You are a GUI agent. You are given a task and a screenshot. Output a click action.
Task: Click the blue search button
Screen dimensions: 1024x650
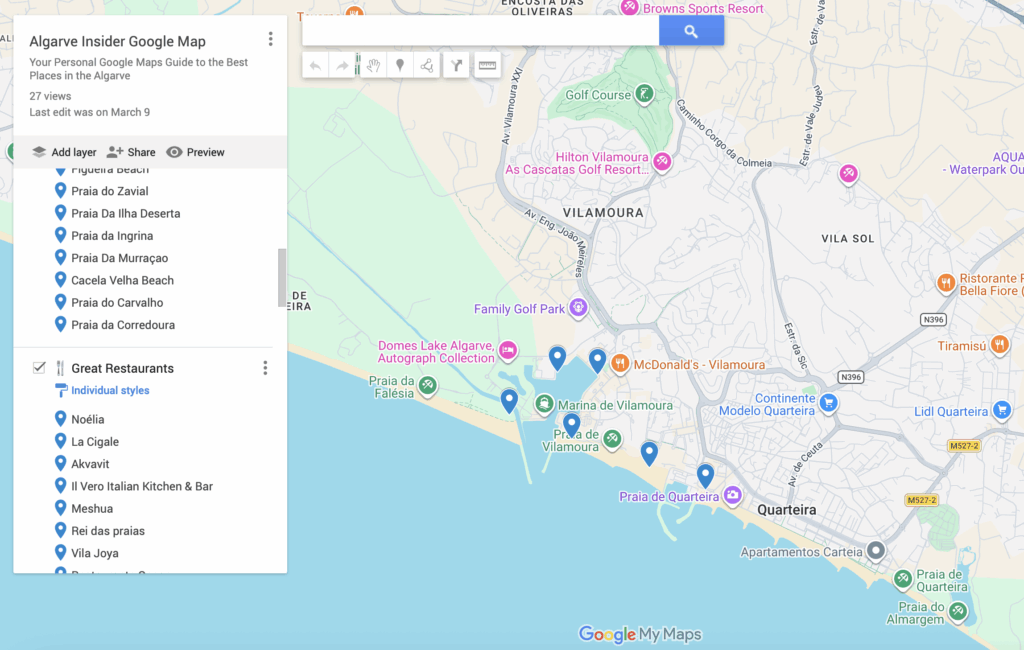691,31
